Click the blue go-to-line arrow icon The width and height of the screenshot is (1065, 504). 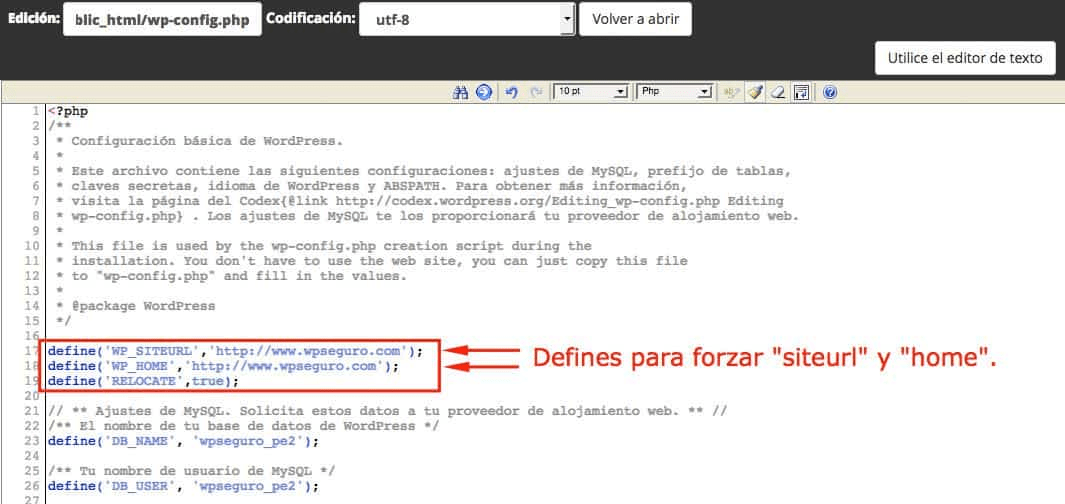[484, 92]
